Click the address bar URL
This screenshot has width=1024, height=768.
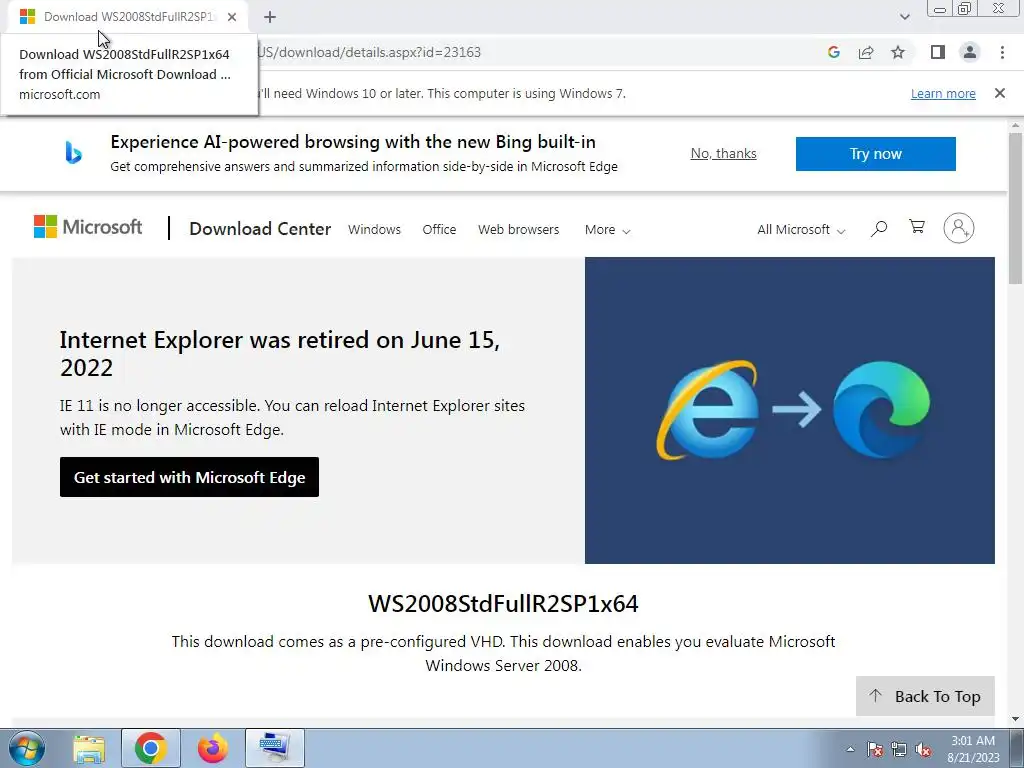369,52
